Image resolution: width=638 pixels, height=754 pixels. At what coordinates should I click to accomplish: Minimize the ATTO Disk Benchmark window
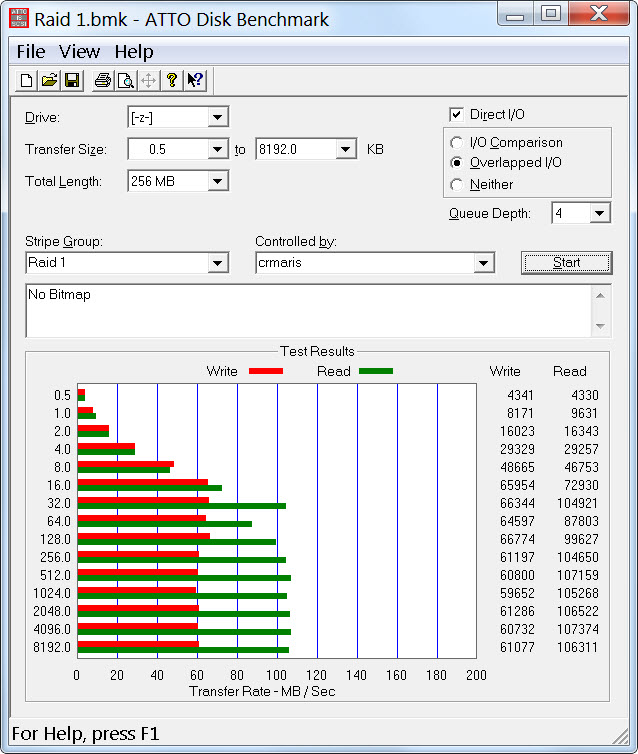point(514,15)
